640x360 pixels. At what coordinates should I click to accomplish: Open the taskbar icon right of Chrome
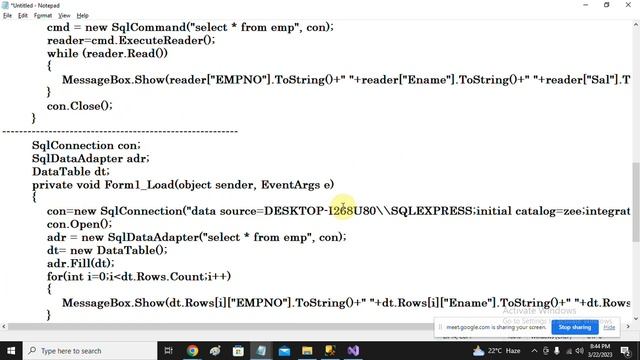(x=216, y=351)
